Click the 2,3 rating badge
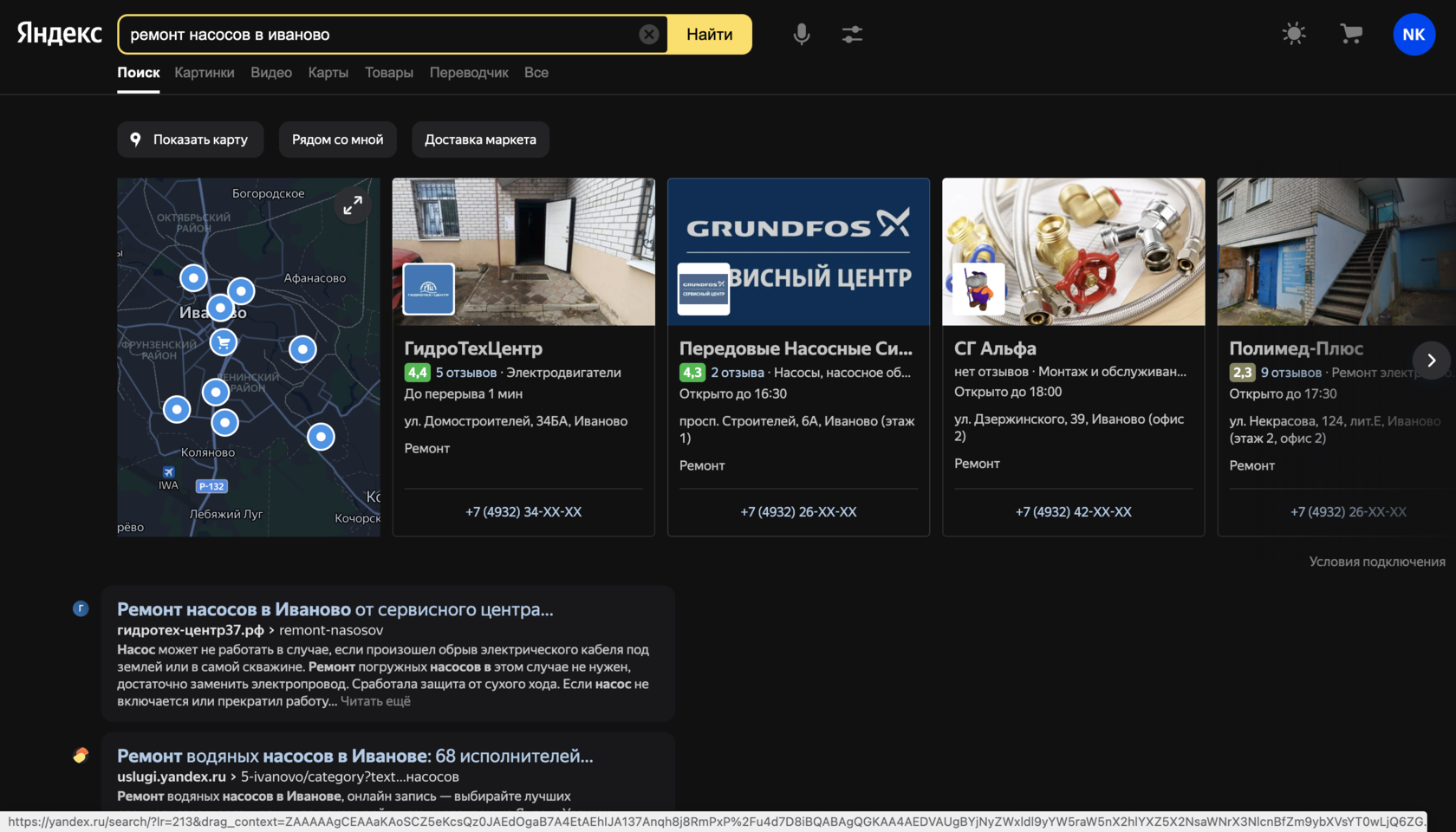1456x832 pixels. [1243, 373]
